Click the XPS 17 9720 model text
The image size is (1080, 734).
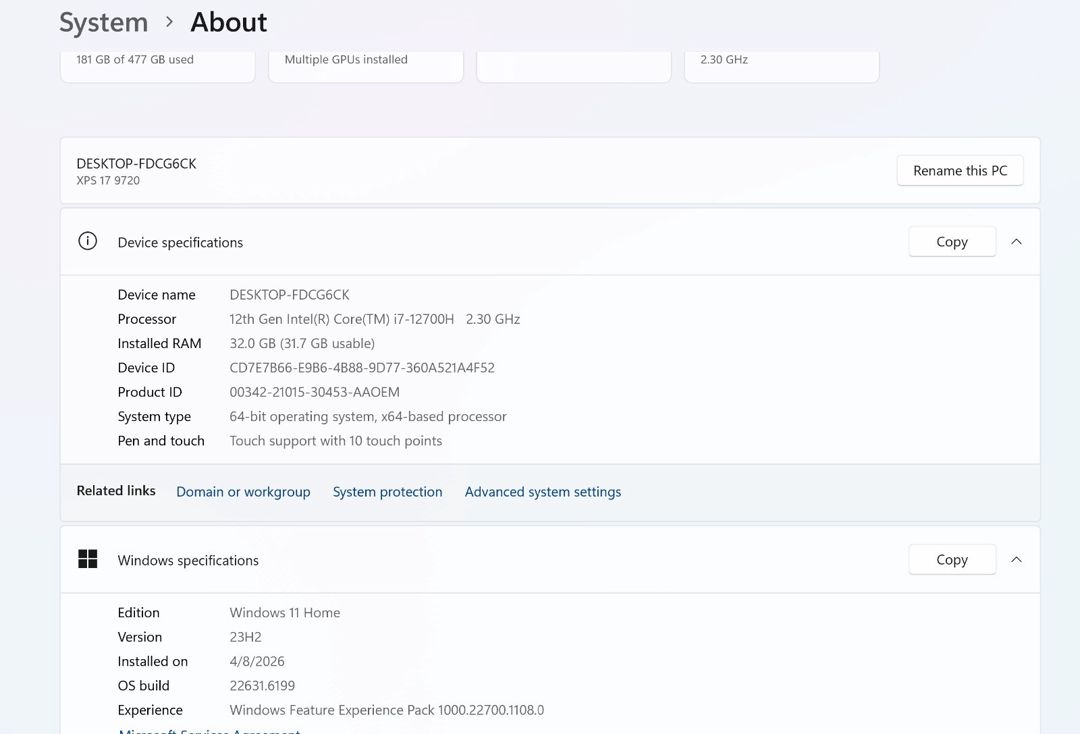(108, 180)
